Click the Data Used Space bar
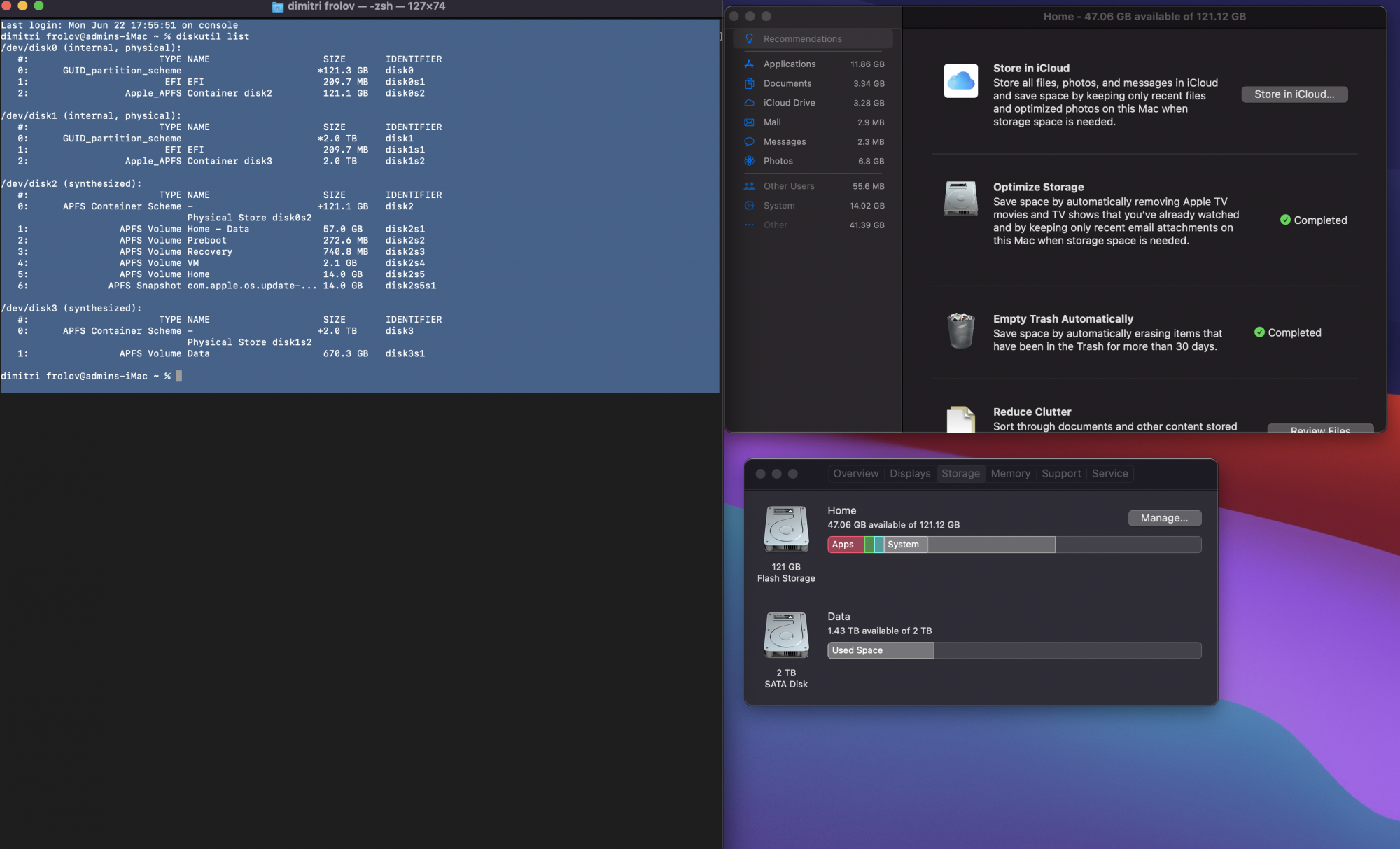Screen dimensions: 1400x849 (881, 650)
